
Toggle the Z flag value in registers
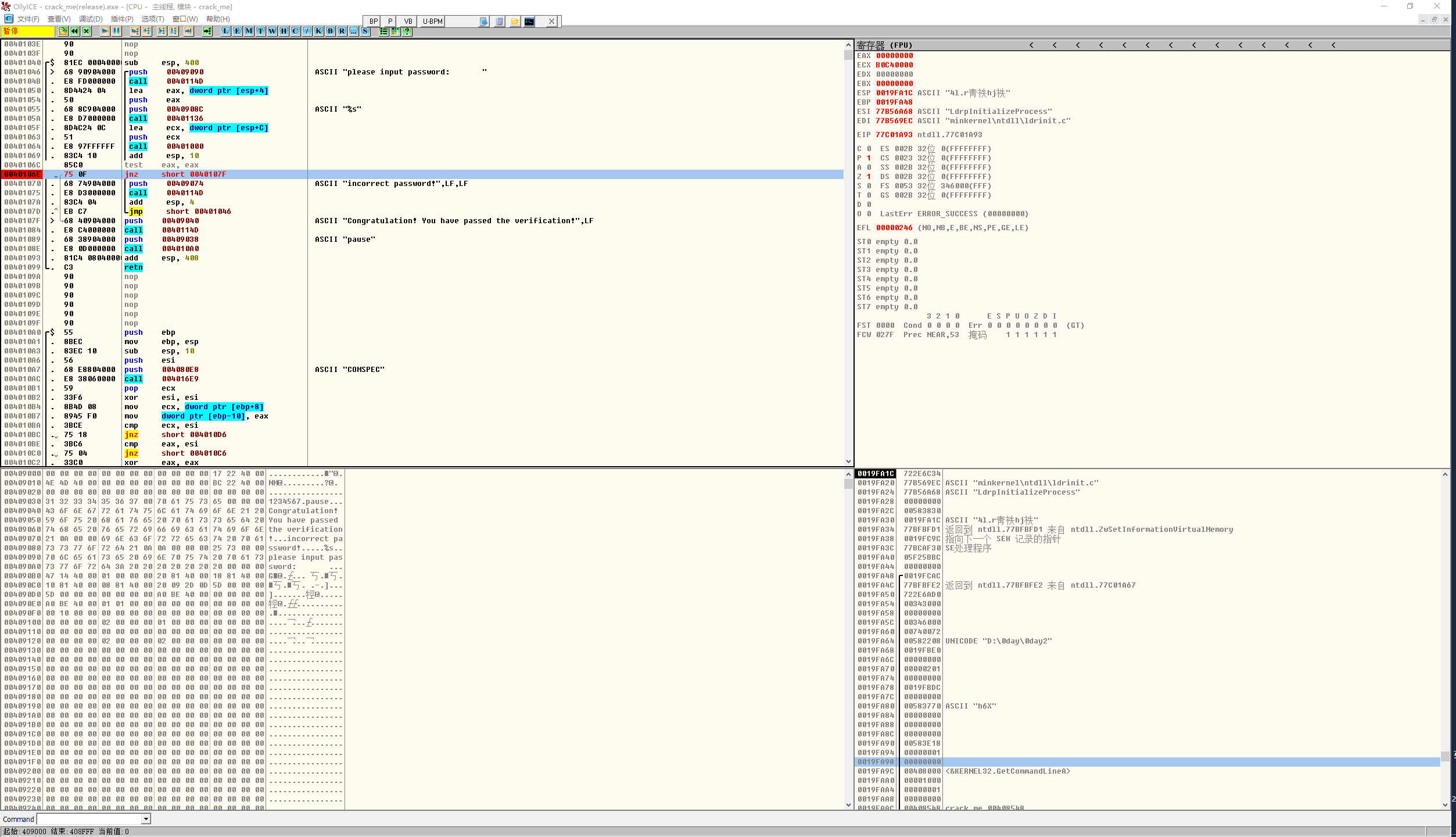(x=869, y=177)
